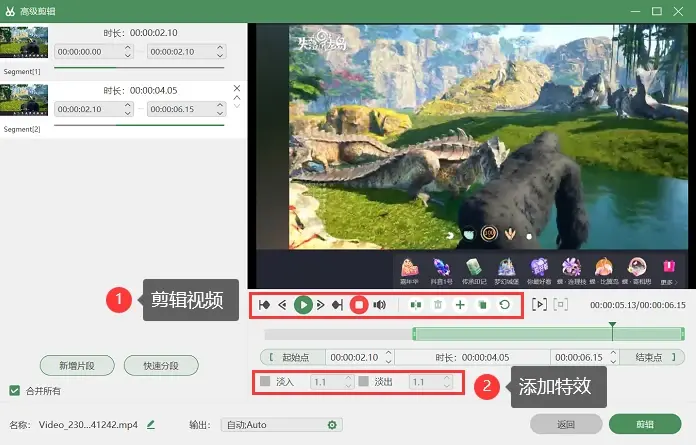Enable the 淡入 fade-in checkbox
The image size is (696, 445).
[x=265, y=381]
